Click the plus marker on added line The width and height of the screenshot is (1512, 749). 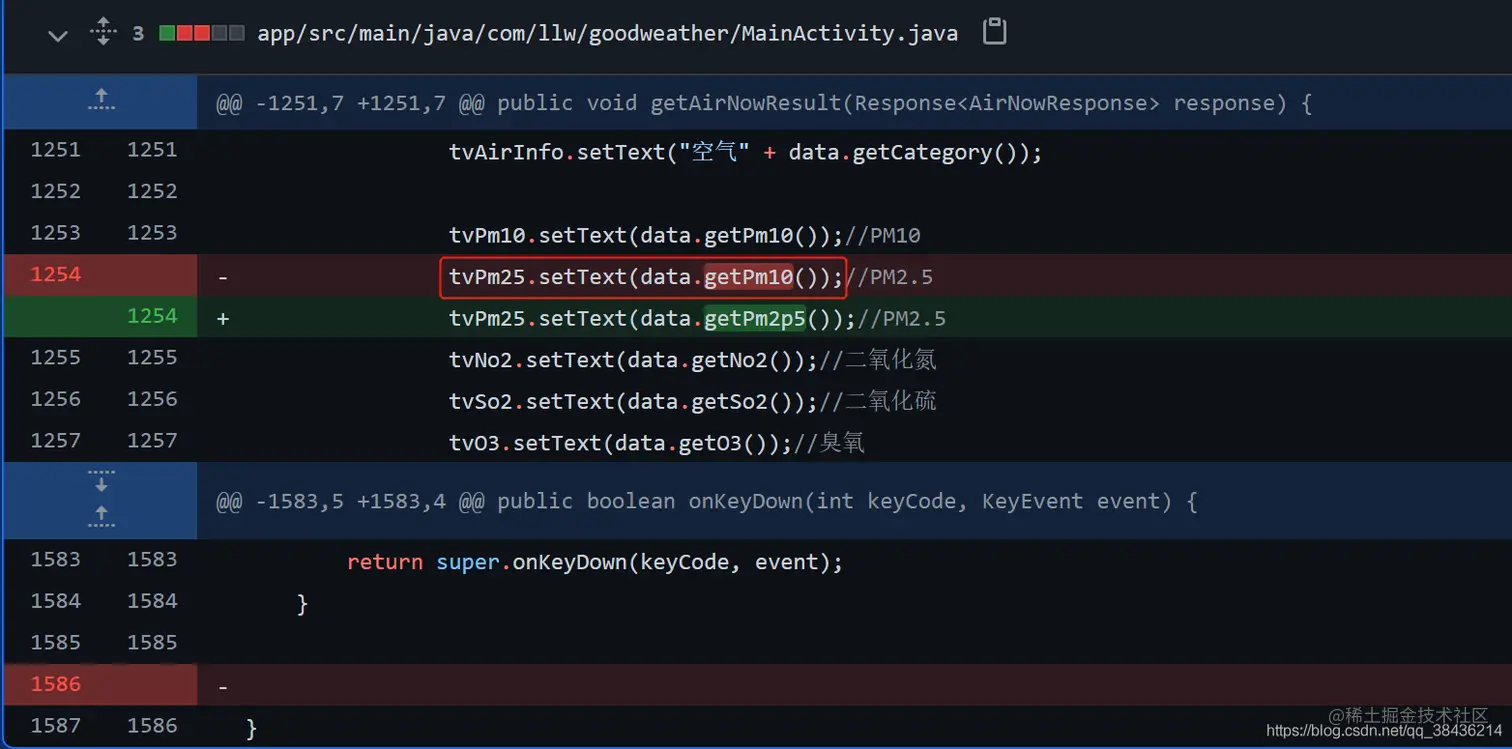223,319
